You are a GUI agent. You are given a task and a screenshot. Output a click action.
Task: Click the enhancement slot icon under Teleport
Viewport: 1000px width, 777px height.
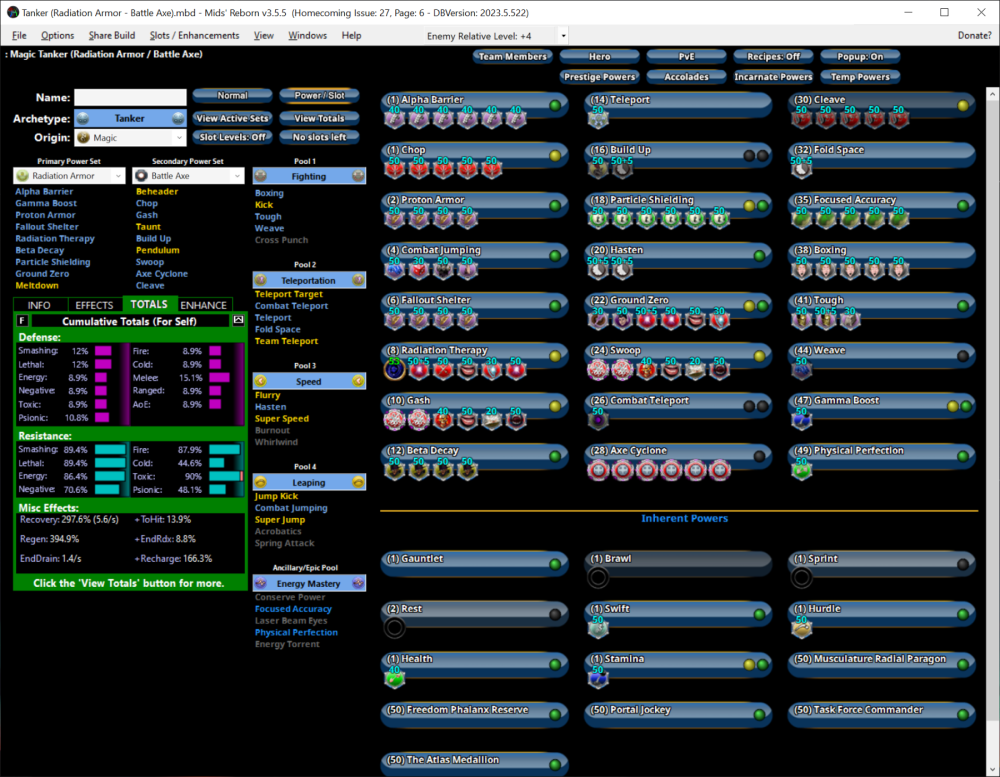click(x=598, y=120)
